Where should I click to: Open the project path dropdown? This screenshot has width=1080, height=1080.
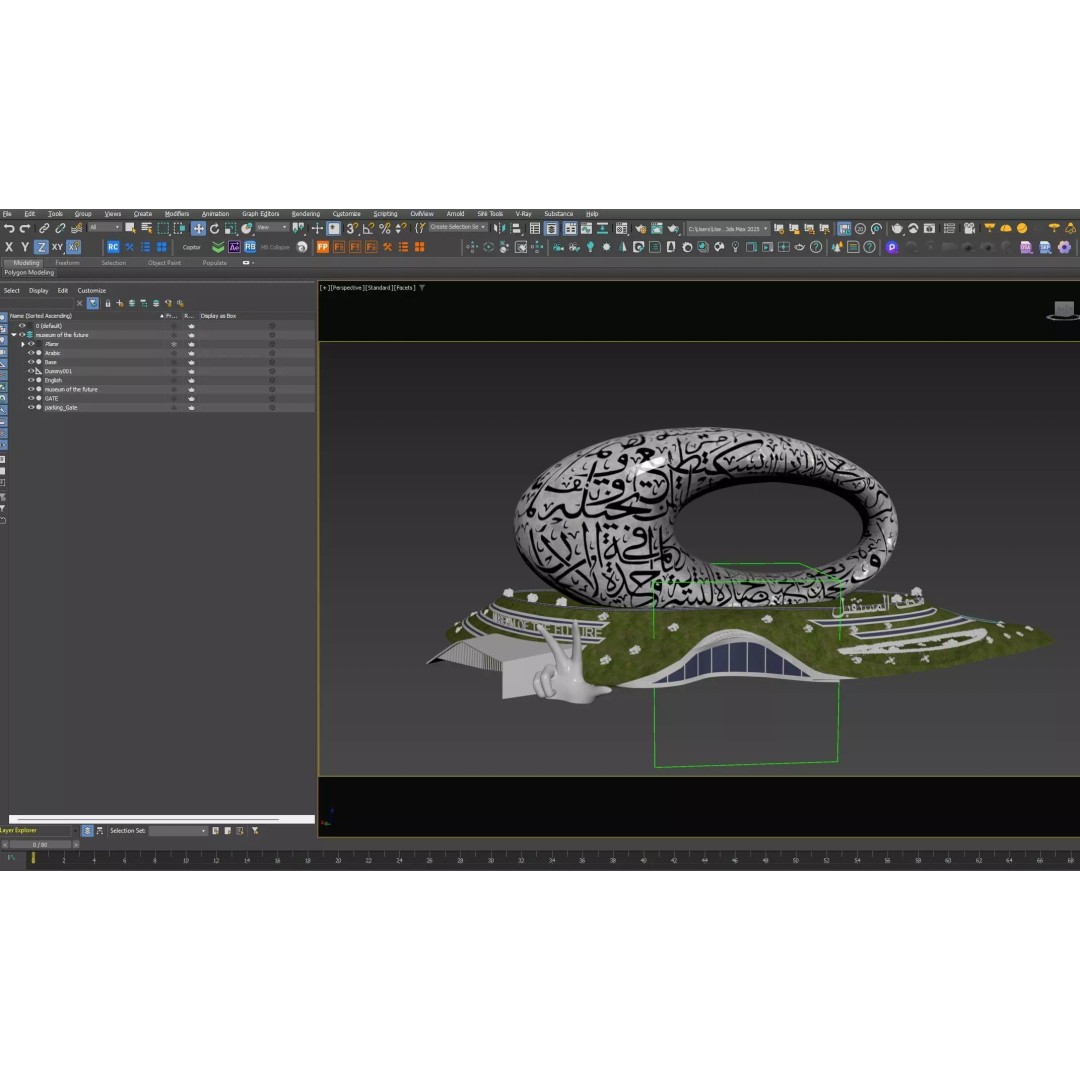click(x=728, y=229)
